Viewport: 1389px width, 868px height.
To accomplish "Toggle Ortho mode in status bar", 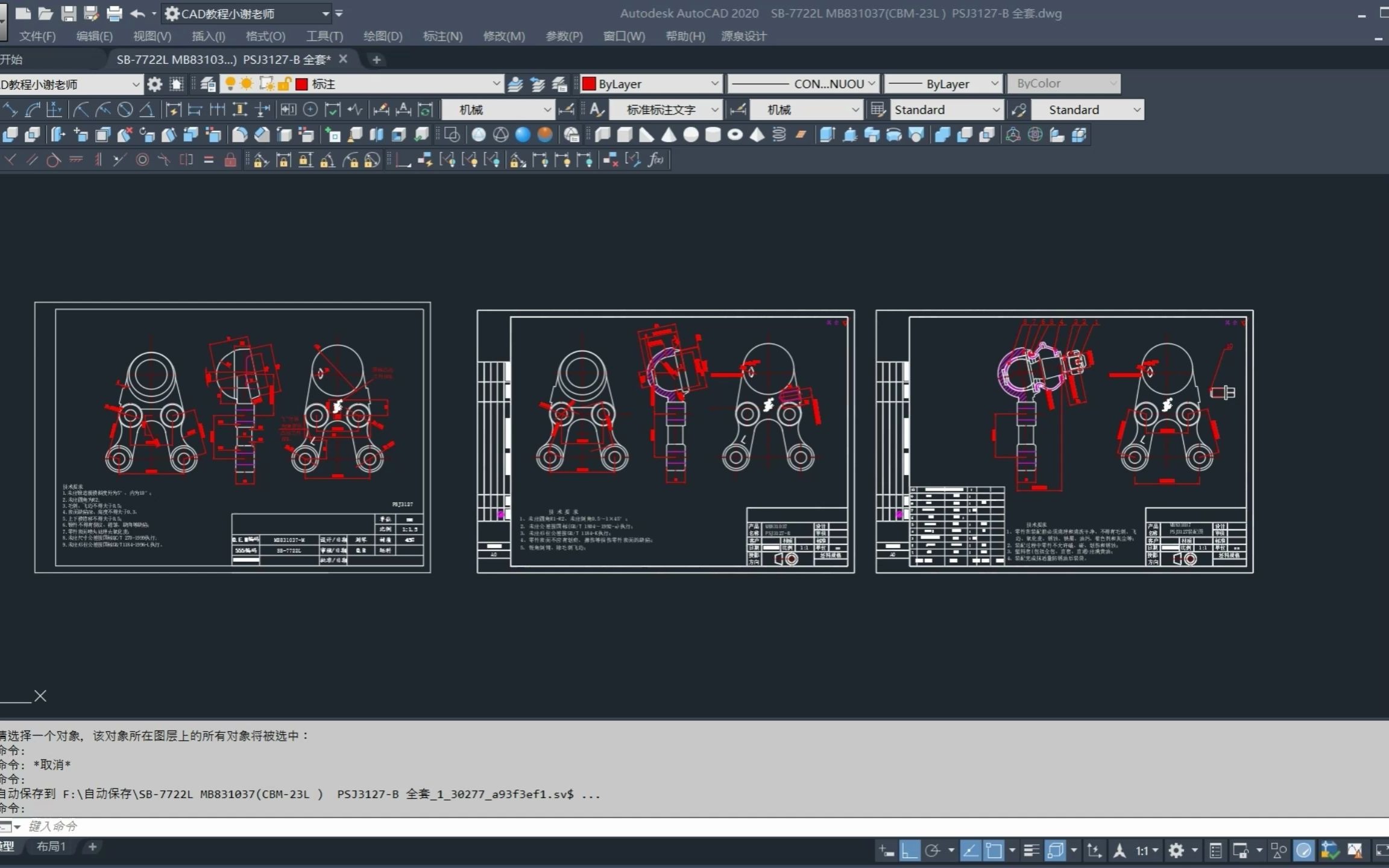I will tap(909, 851).
